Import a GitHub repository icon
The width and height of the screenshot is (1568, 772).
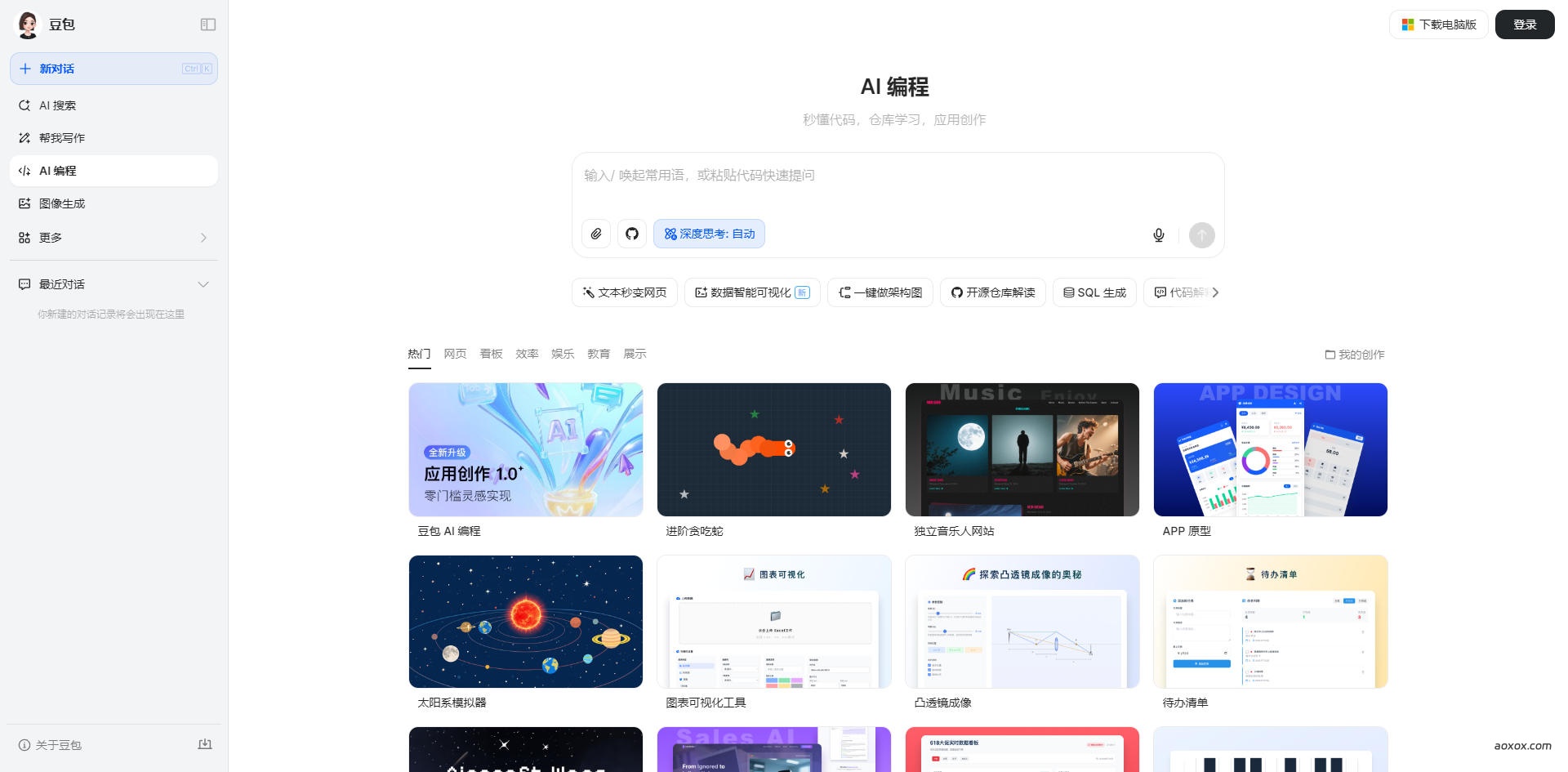point(632,234)
